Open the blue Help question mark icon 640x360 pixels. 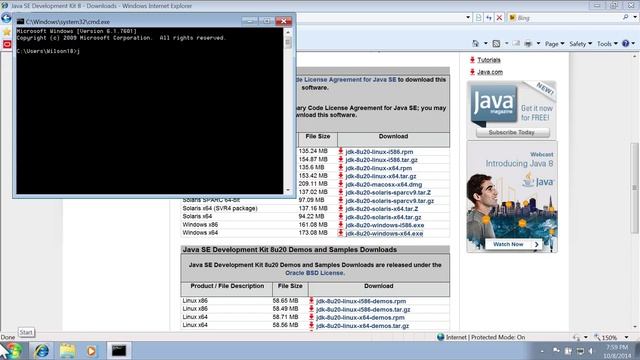coord(626,43)
